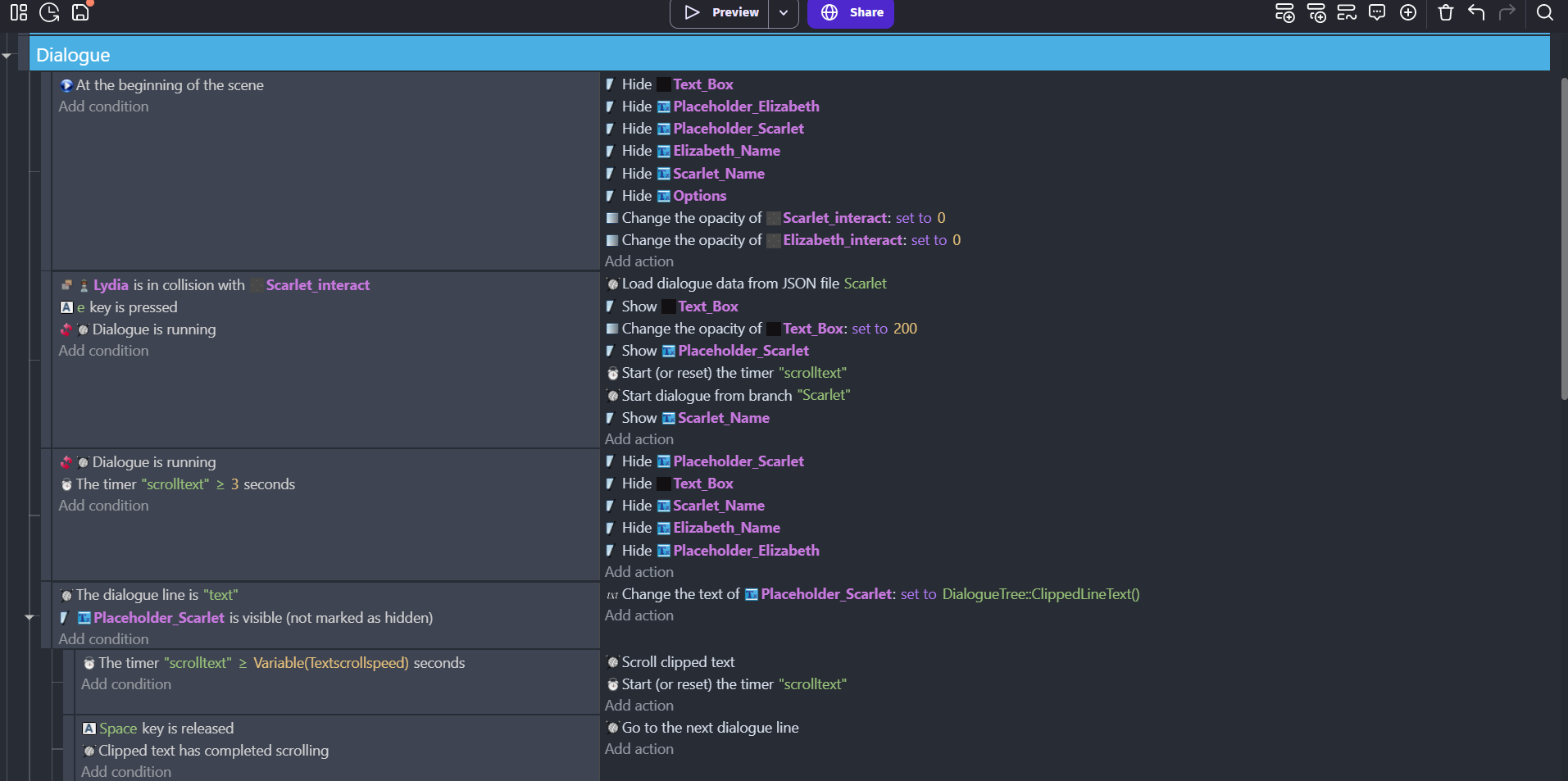1568x781 pixels.
Task: Open the preview options dropdown arrow
Action: click(x=784, y=12)
